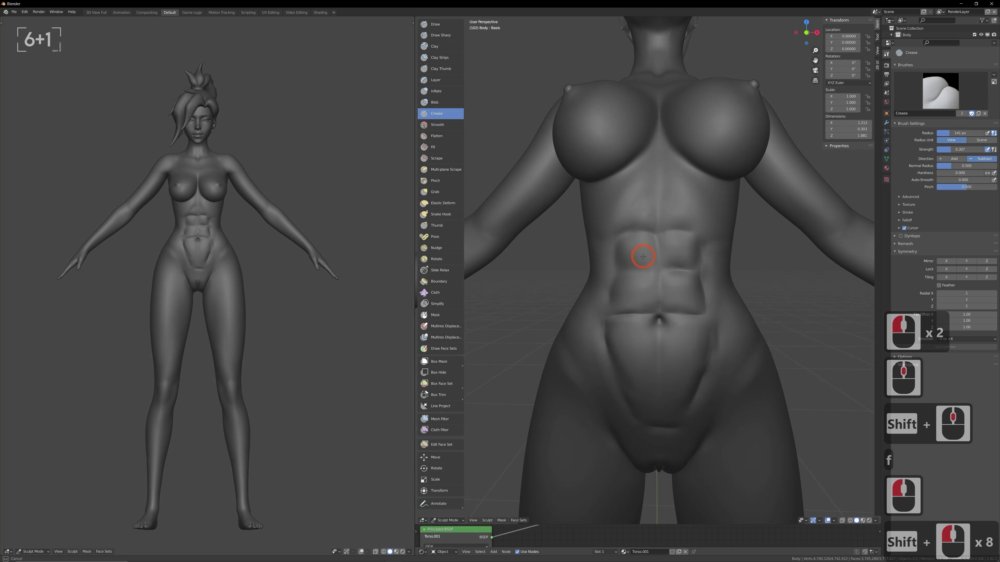Viewport: 1000px width, 562px height.
Task: Select the Grab brush
Action: pos(440,191)
